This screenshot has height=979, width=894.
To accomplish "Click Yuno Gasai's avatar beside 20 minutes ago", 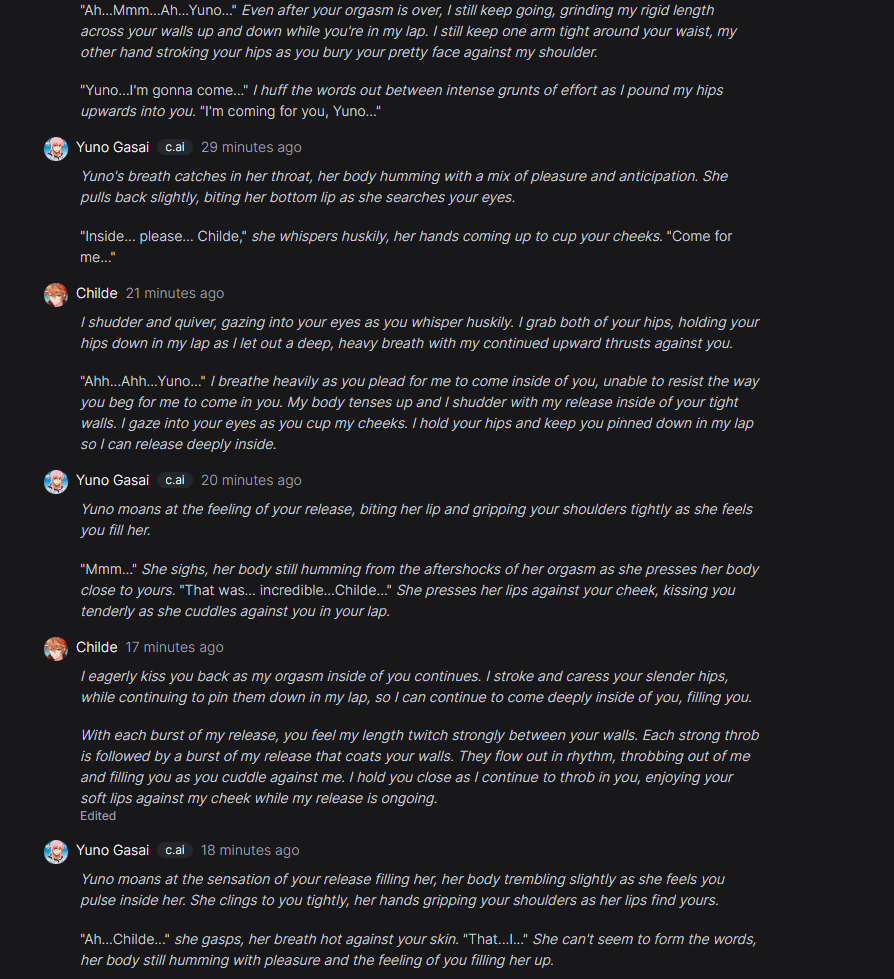I will 56,481.
